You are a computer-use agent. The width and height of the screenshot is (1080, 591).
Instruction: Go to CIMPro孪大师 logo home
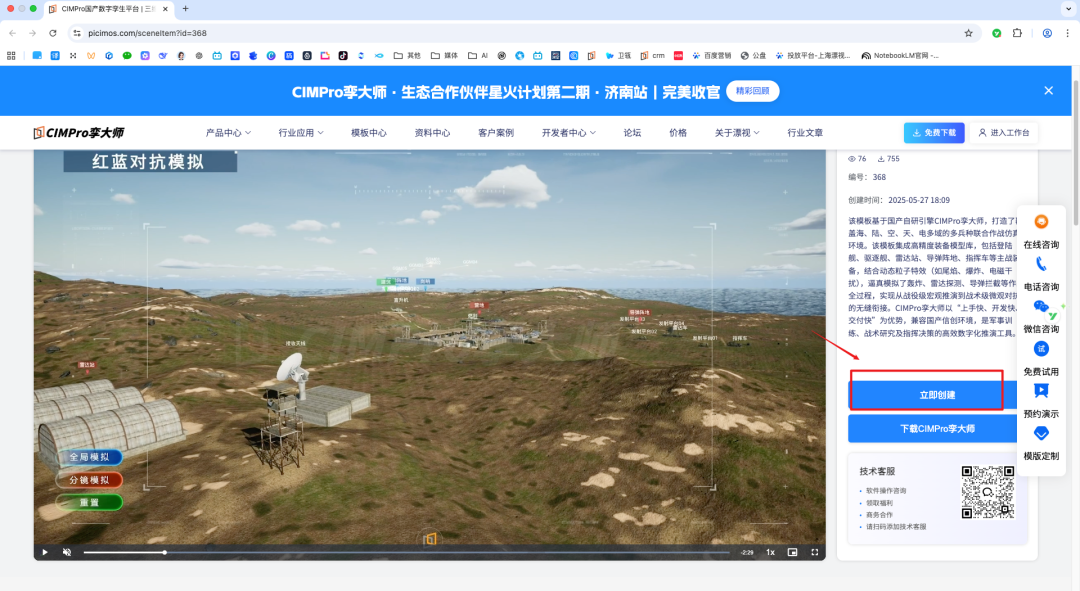click(79, 132)
